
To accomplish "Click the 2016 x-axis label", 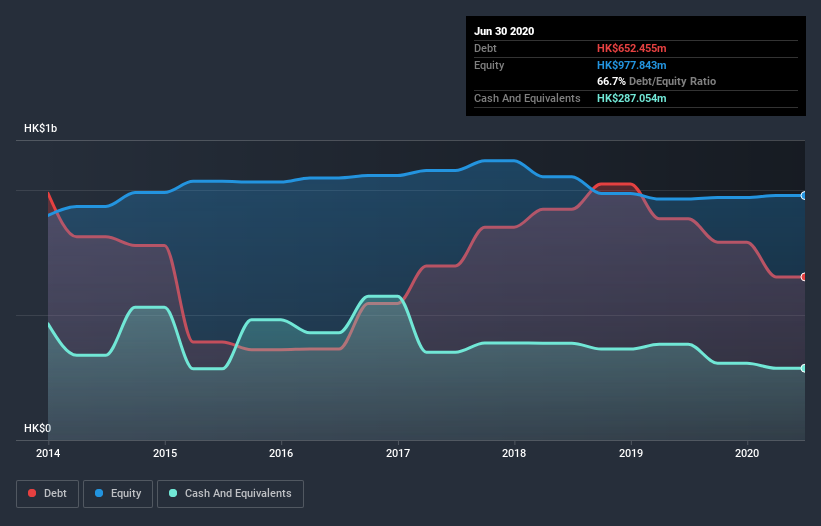I will 281,453.
